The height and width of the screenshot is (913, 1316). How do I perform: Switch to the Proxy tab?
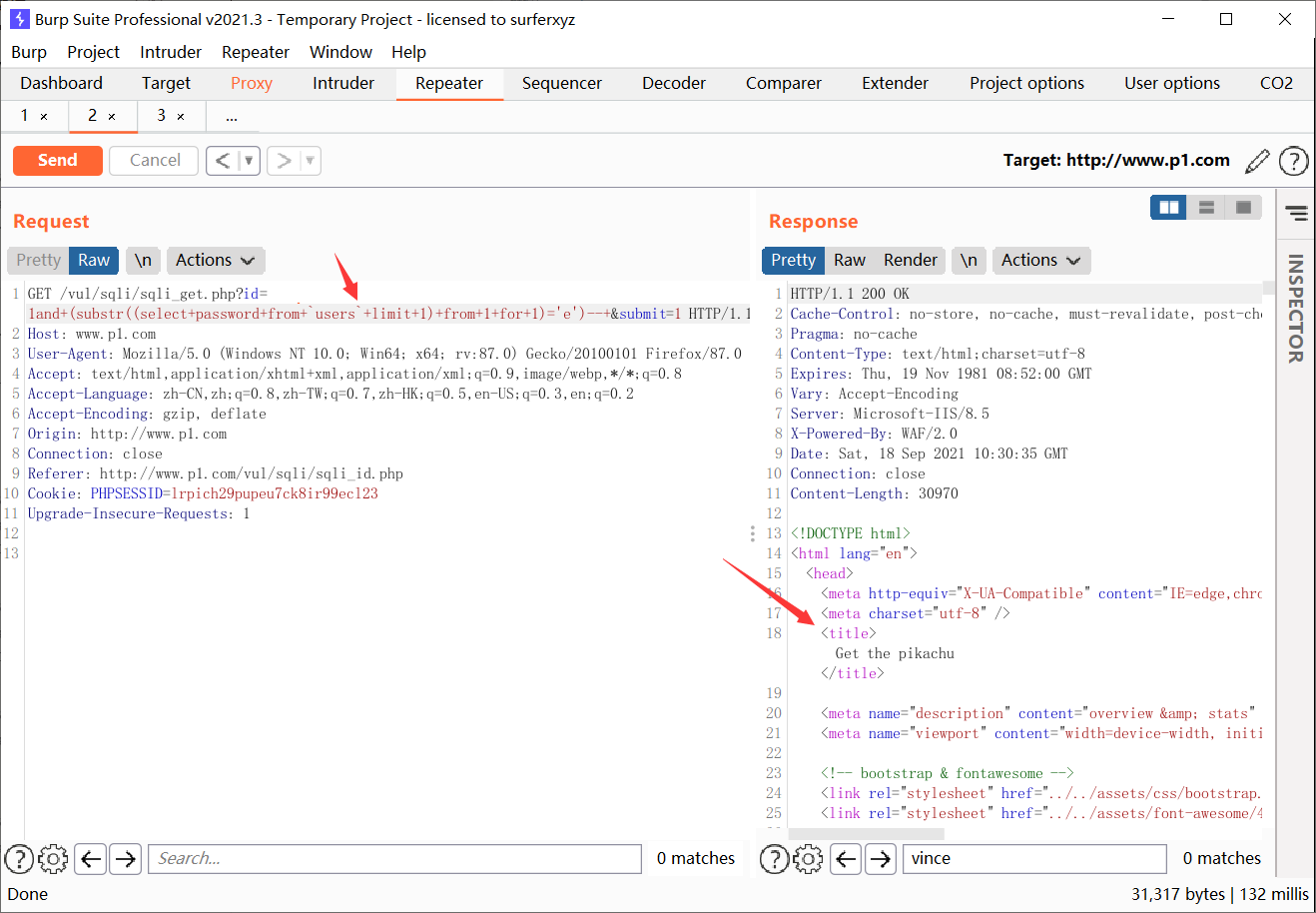click(252, 84)
